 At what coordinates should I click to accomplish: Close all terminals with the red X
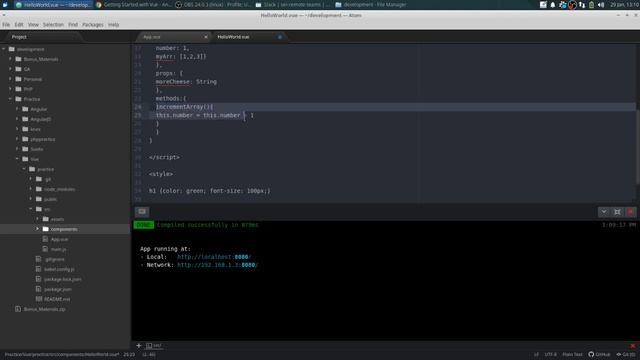(x=633, y=346)
